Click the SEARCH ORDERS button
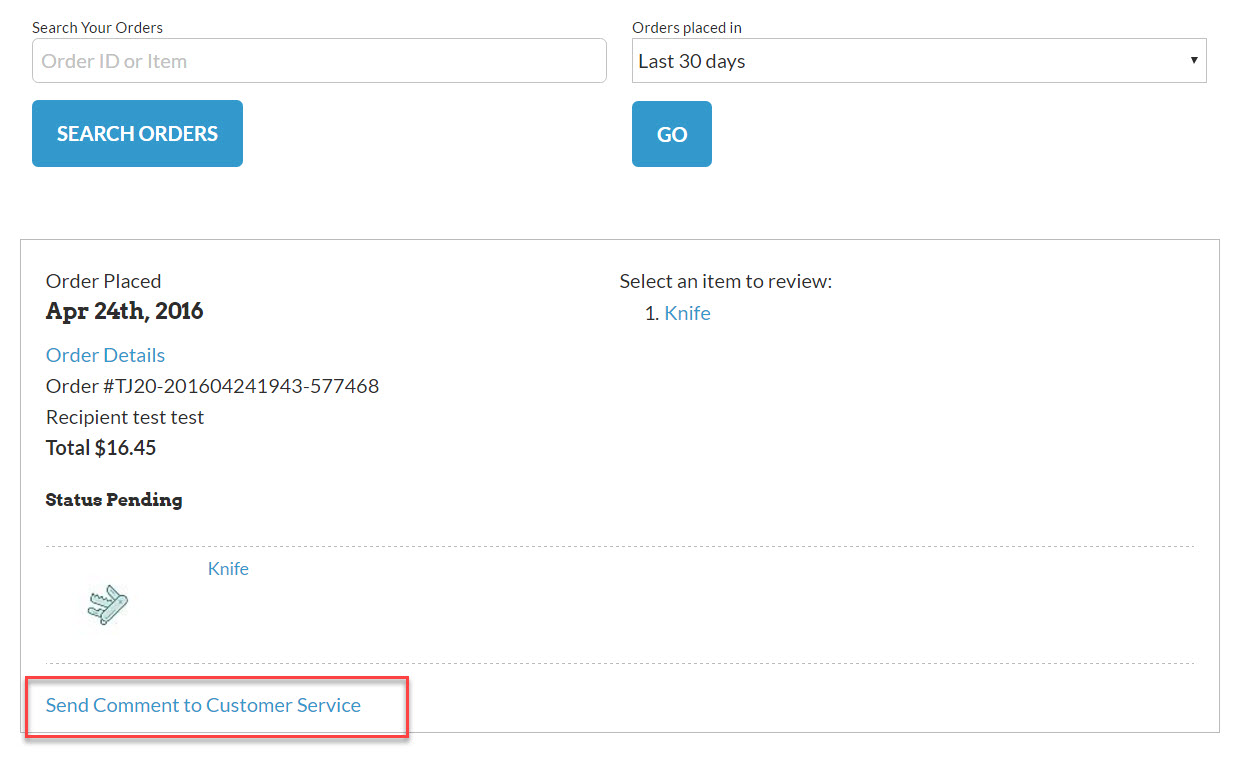The height and width of the screenshot is (766, 1255). tap(137, 133)
